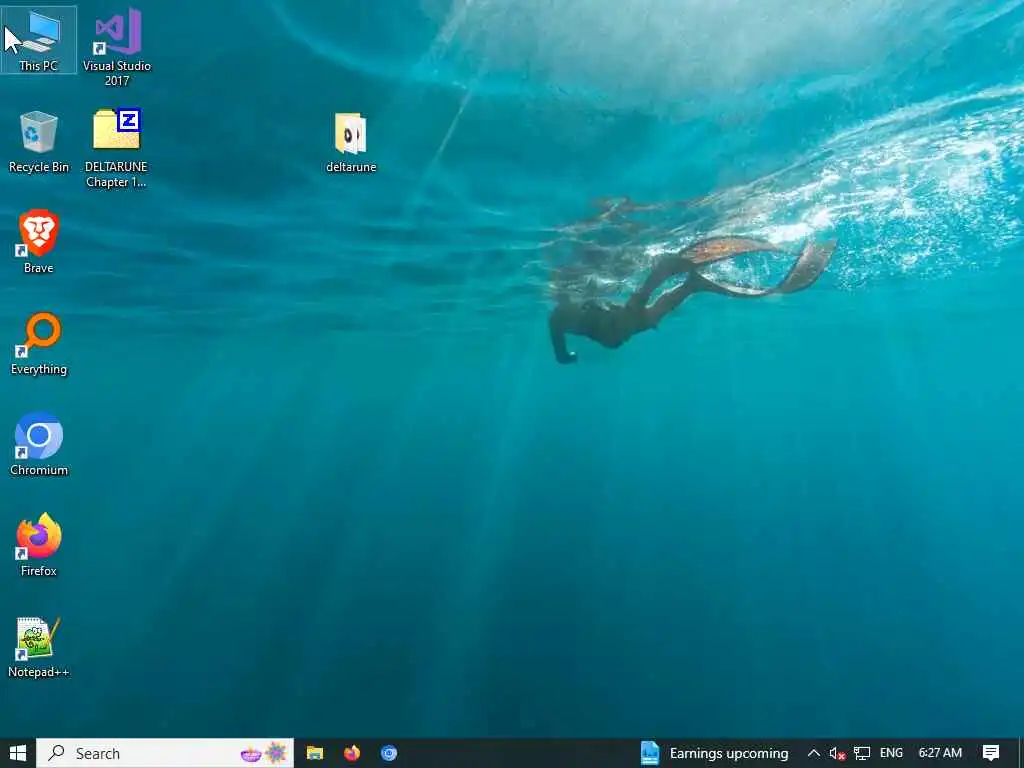Image resolution: width=1024 pixels, height=768 pixels.
Task: Select the Chromium desktop shortcut
Action: point(39,444)
